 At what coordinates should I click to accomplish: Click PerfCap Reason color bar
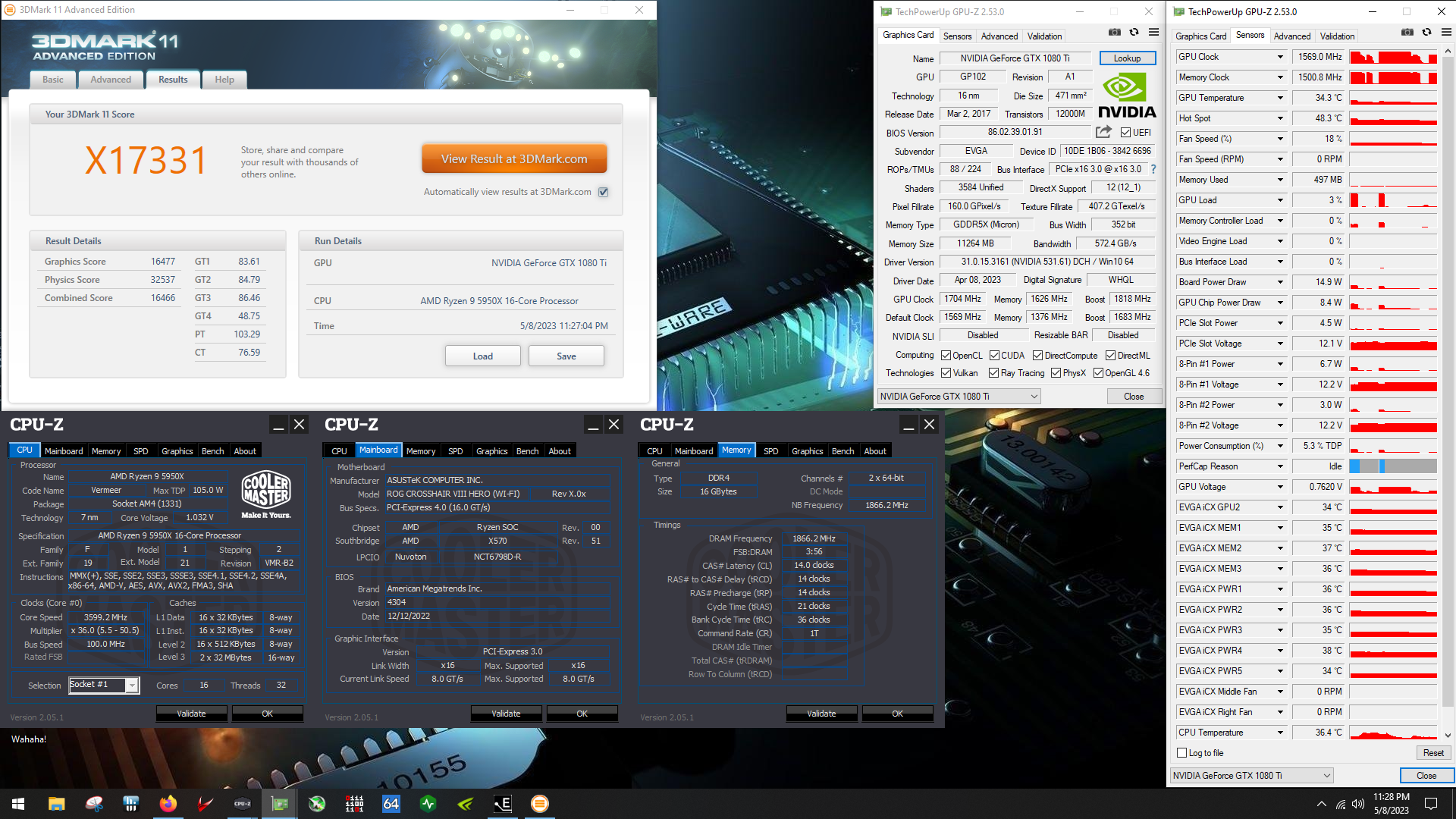pos(1393,466)
